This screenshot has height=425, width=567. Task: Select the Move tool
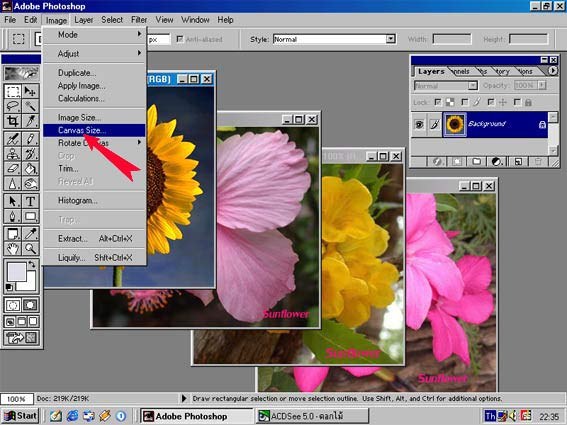[30, 92]
